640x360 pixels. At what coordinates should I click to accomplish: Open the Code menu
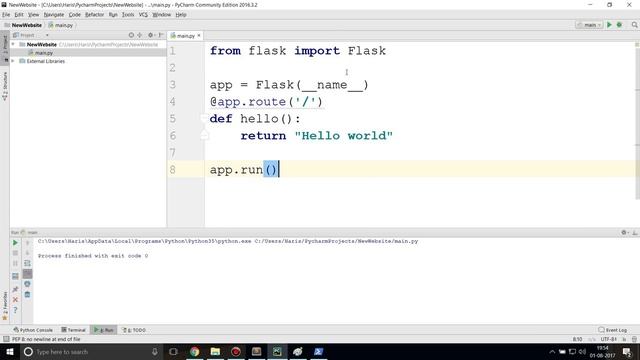(74, 15)
